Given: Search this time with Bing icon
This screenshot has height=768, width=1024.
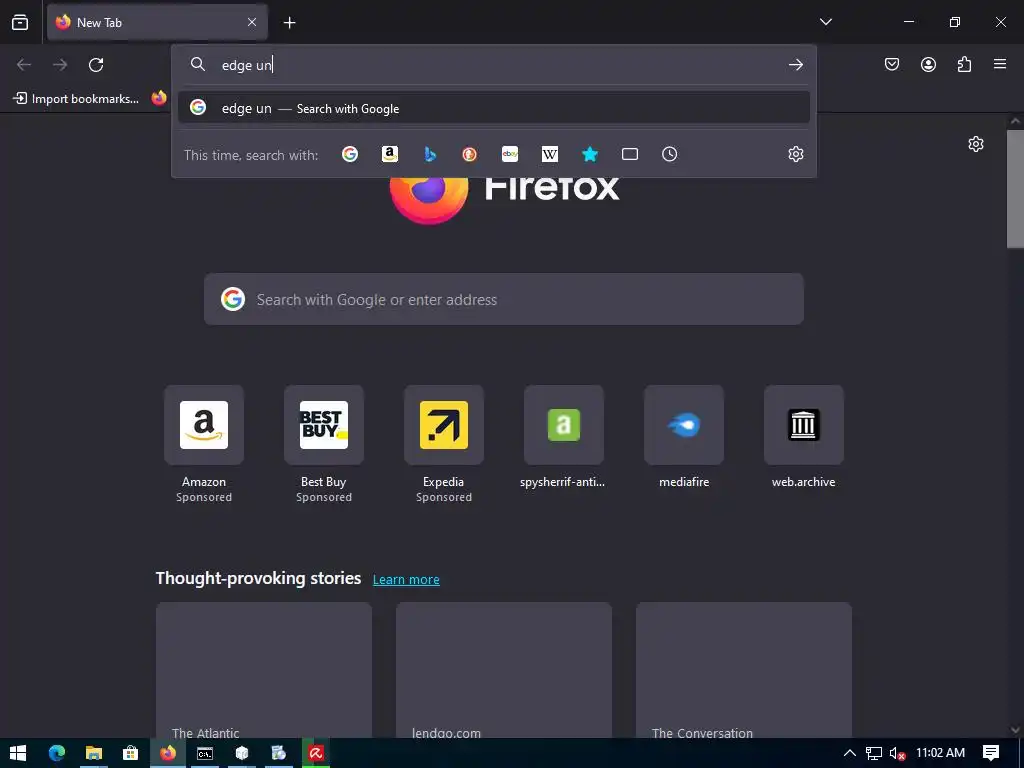Looking at the screenshot, I should pos(430,154).
